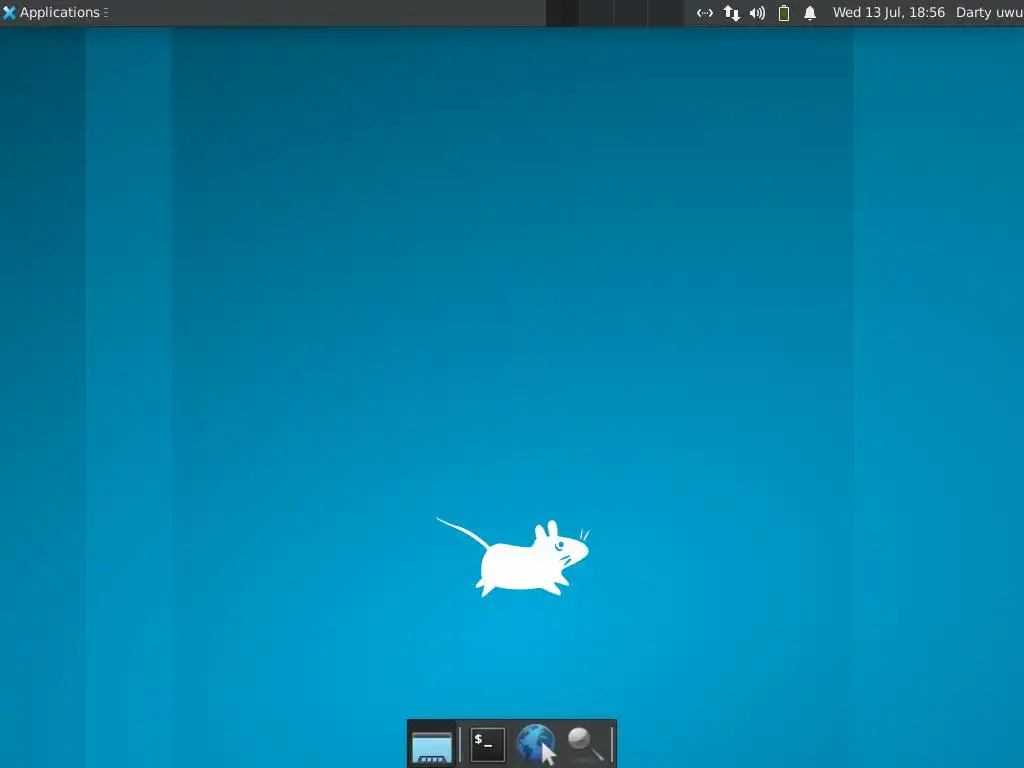Switch to the fourth workspace in pager

665,13
